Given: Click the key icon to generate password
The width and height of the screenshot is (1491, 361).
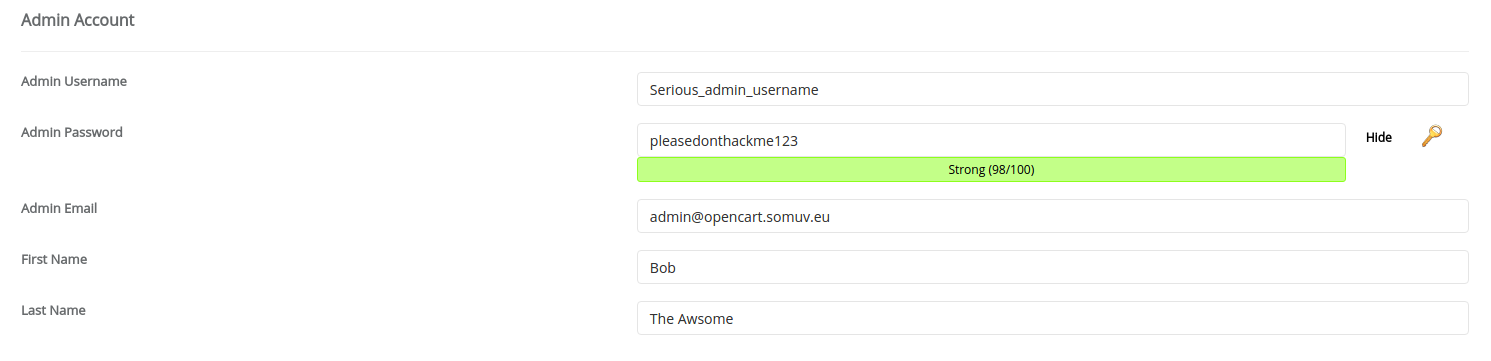Looking at the screenshot, I should 1432,137.
